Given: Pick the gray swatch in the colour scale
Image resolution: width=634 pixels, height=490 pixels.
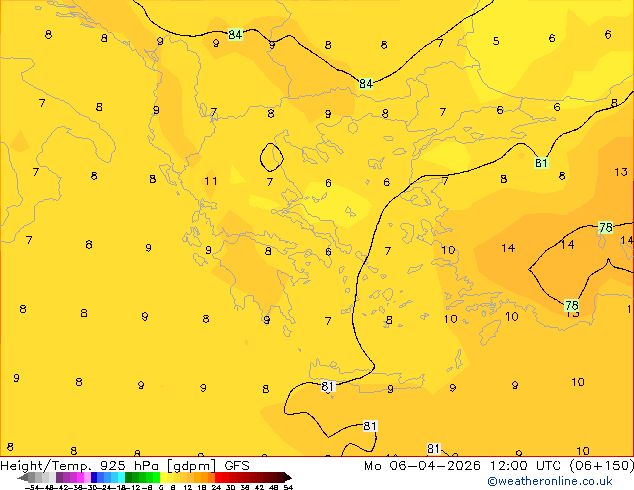Looking at the screenshot, I should [32, 477].
